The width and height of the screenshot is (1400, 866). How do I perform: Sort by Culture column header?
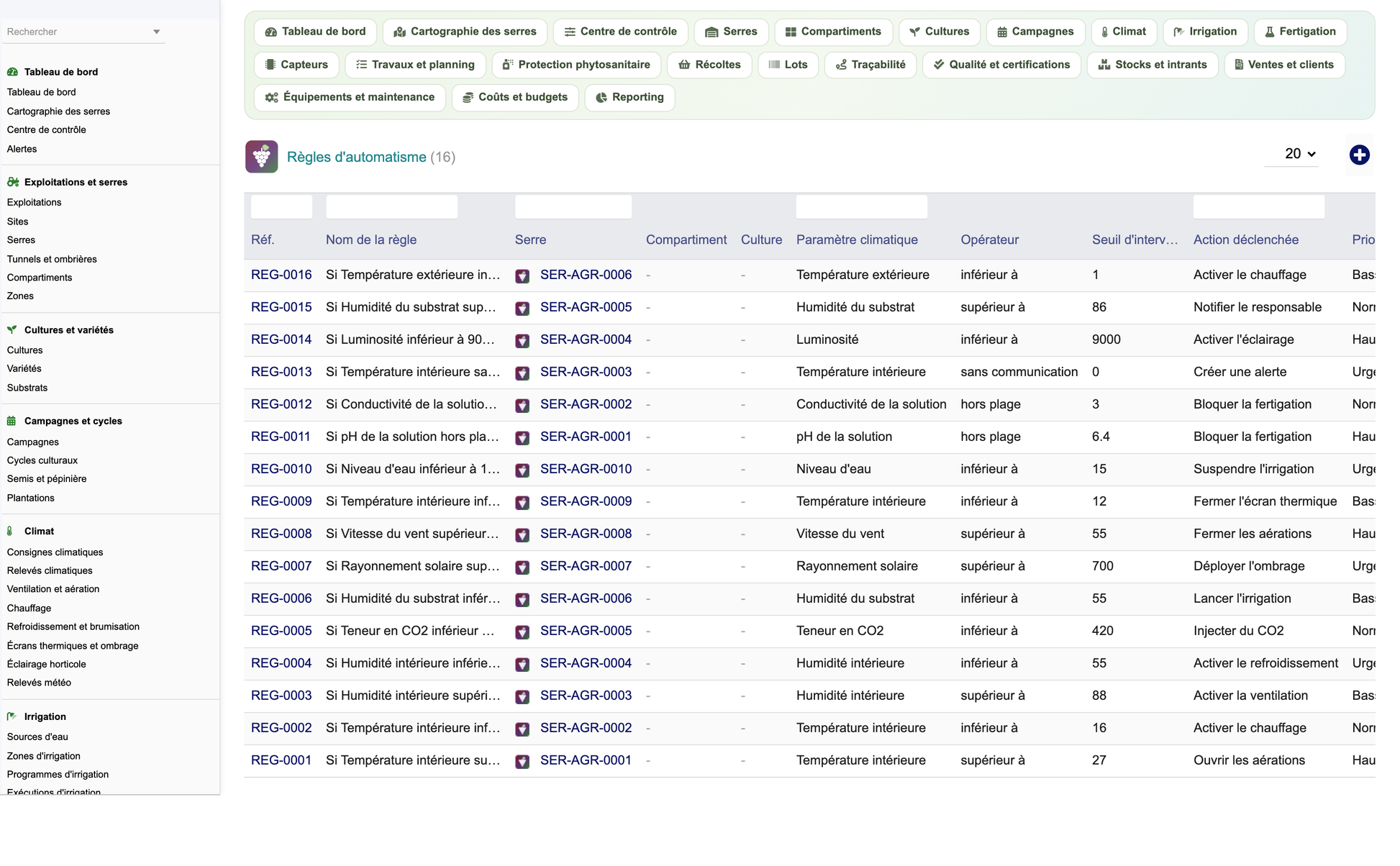pos(761,240)
